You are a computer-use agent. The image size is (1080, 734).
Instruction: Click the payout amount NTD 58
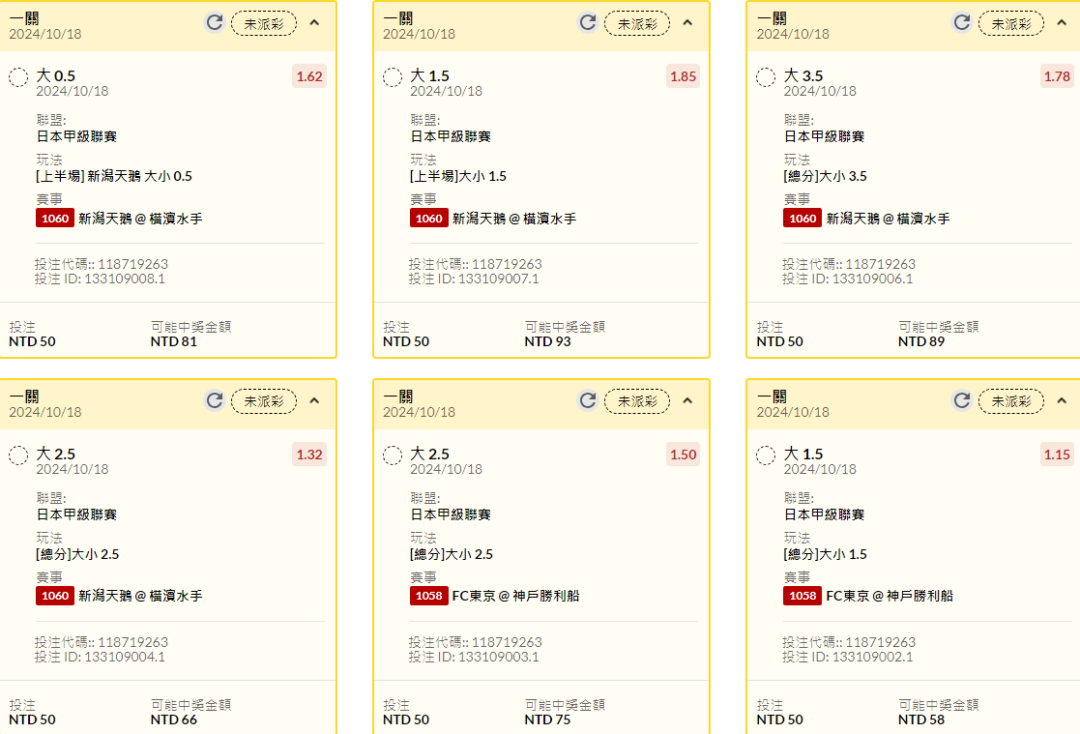tap(921, 720)
